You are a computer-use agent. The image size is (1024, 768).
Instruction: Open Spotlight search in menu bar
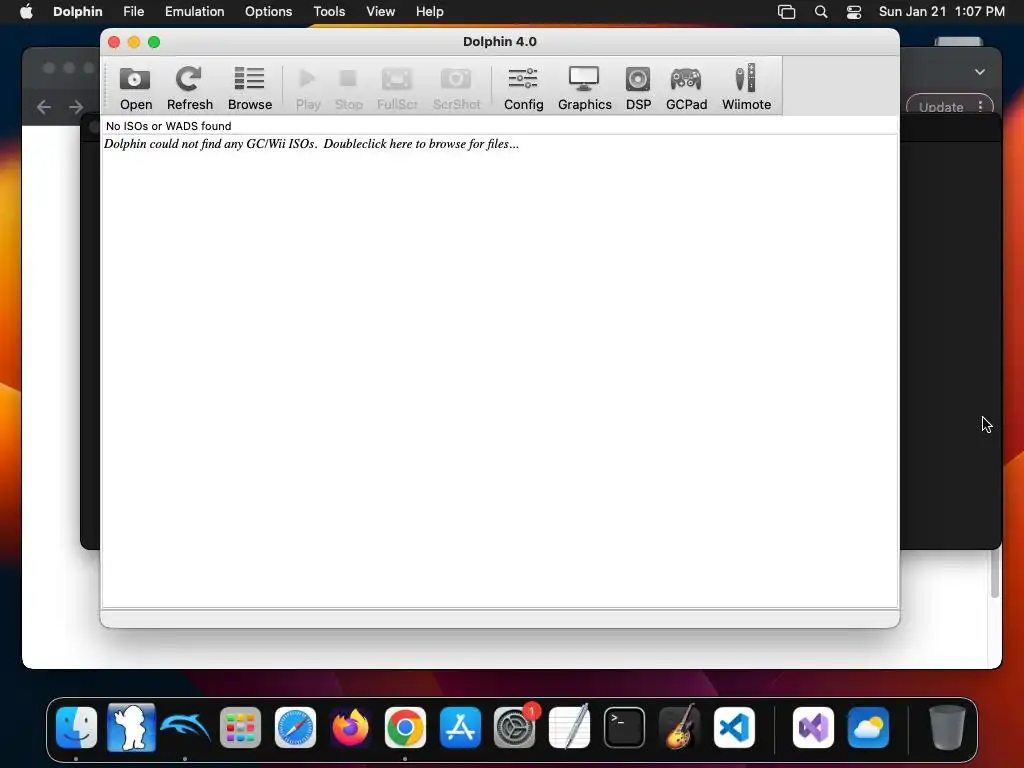821,12
